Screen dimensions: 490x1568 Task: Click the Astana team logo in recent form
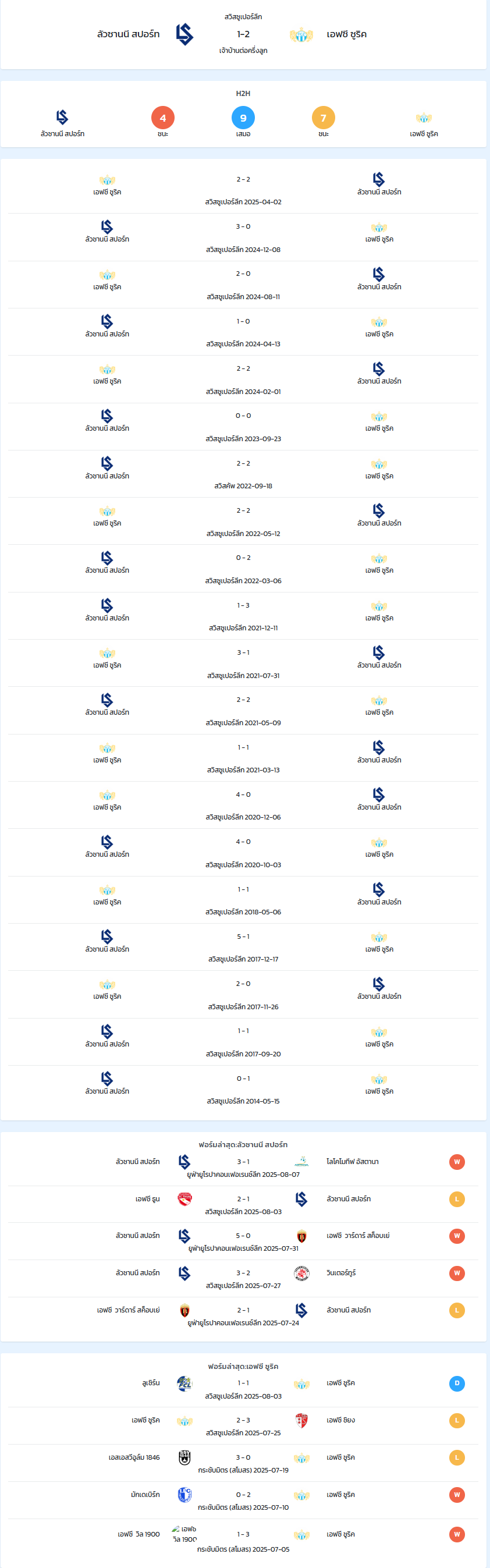tap(301, 1161)
